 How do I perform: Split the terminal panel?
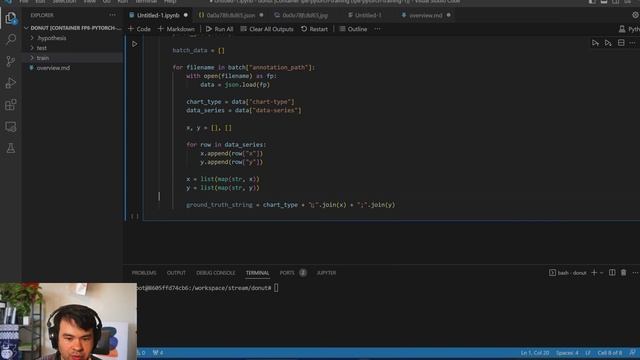pos(612,272)
